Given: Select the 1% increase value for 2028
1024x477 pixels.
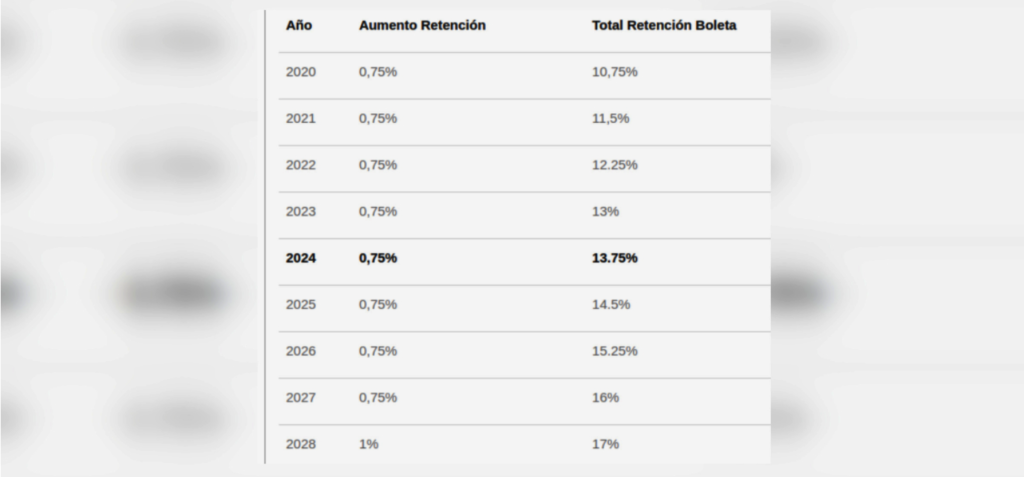Looking at the screenshot, I should point(369,444).
